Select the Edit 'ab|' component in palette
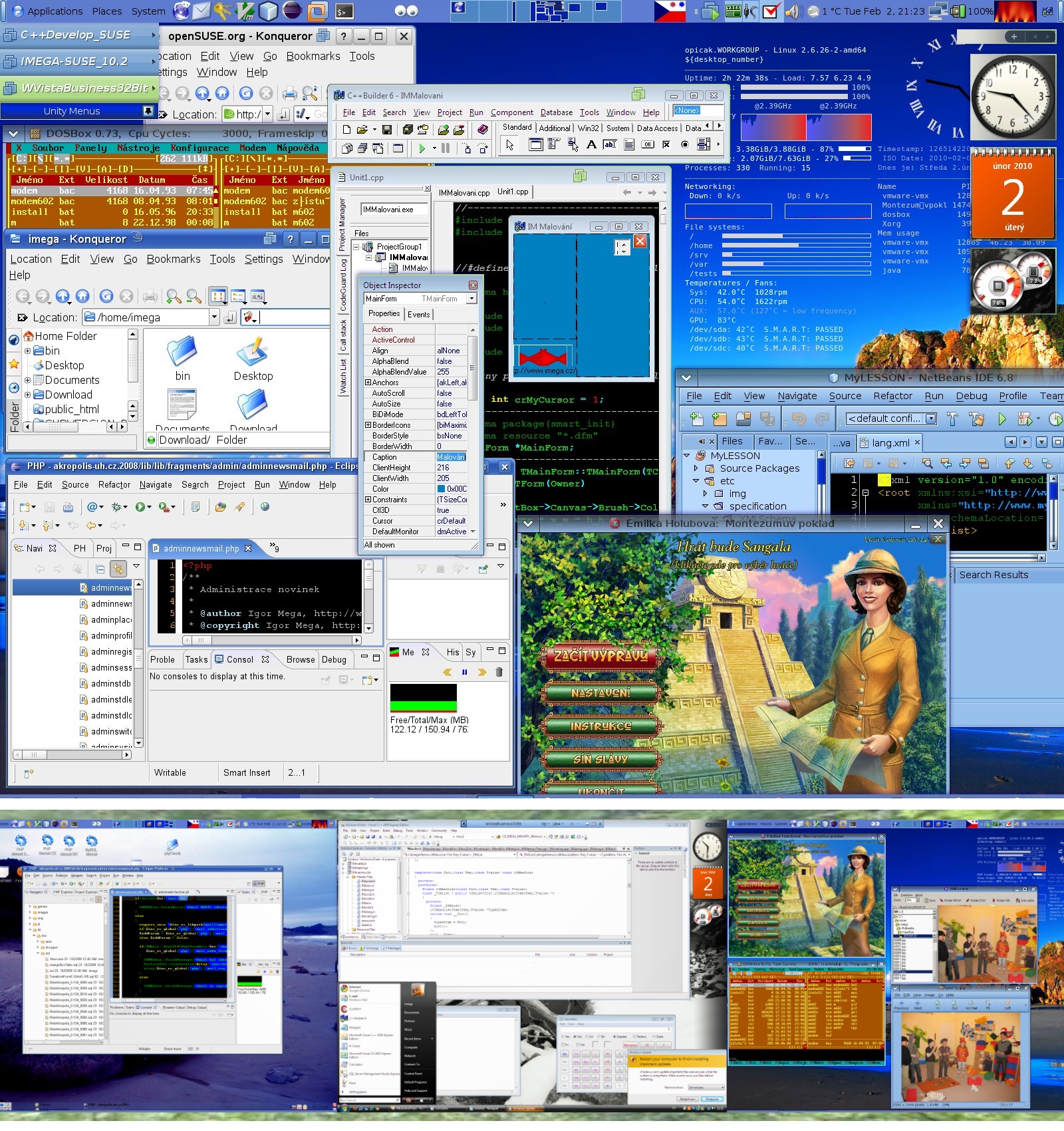The image size is (1064, 1131). point(609,144)
